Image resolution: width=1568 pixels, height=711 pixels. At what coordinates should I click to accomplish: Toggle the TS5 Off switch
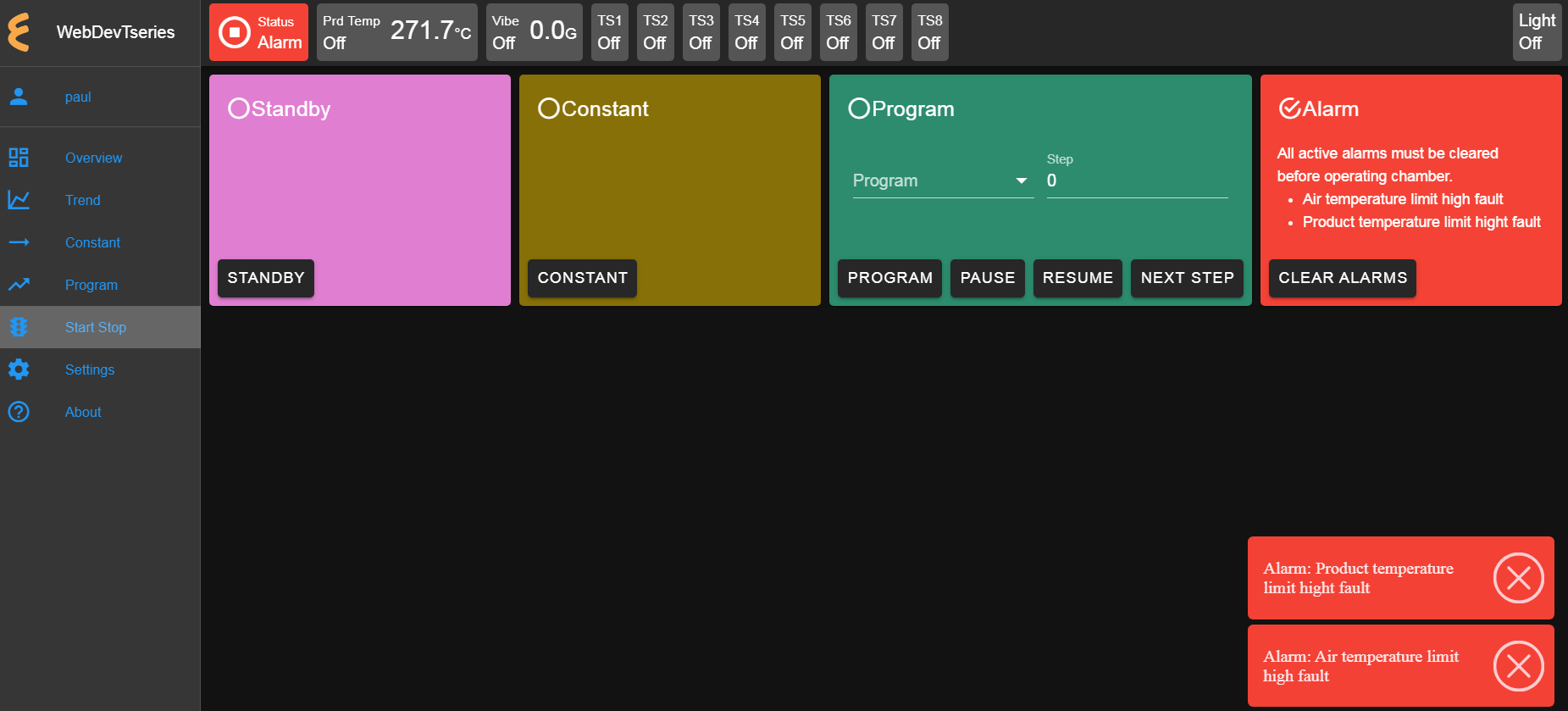[x=793, y=32]
